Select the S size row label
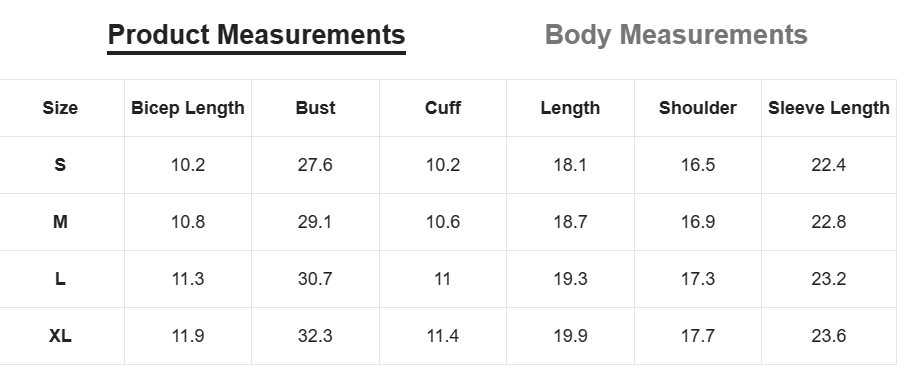This screenshot has width=912, height=369. [60, 165]
